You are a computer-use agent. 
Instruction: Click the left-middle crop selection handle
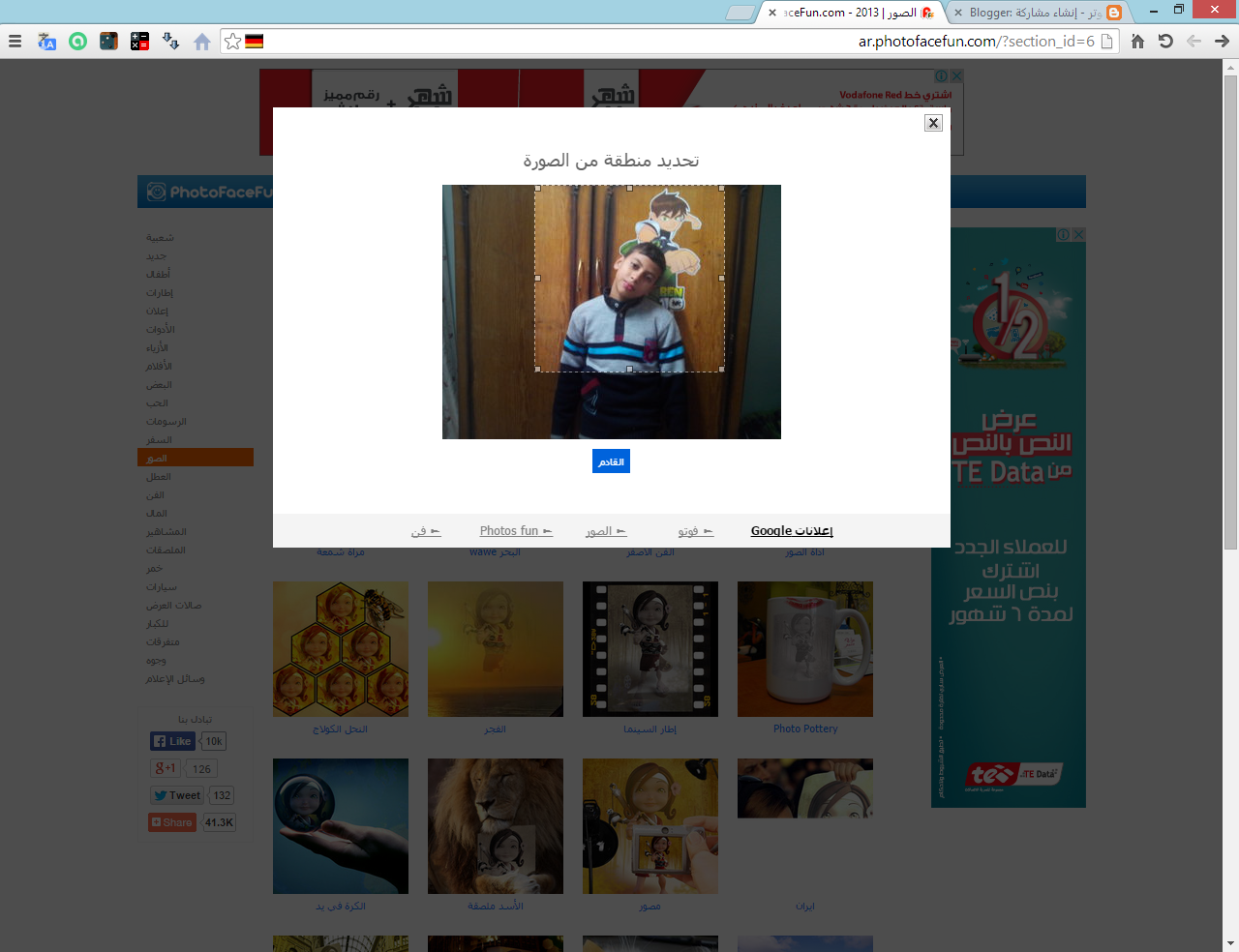click(537, 278)
